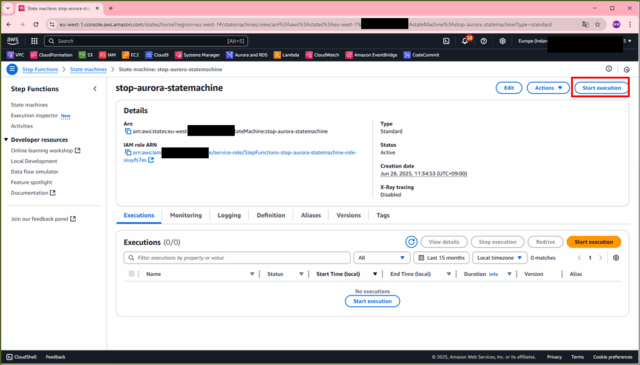Screen dimensions: 640x365
Task: Open the Aurora and RDS shortcut
Action: (x=247, y=55)
